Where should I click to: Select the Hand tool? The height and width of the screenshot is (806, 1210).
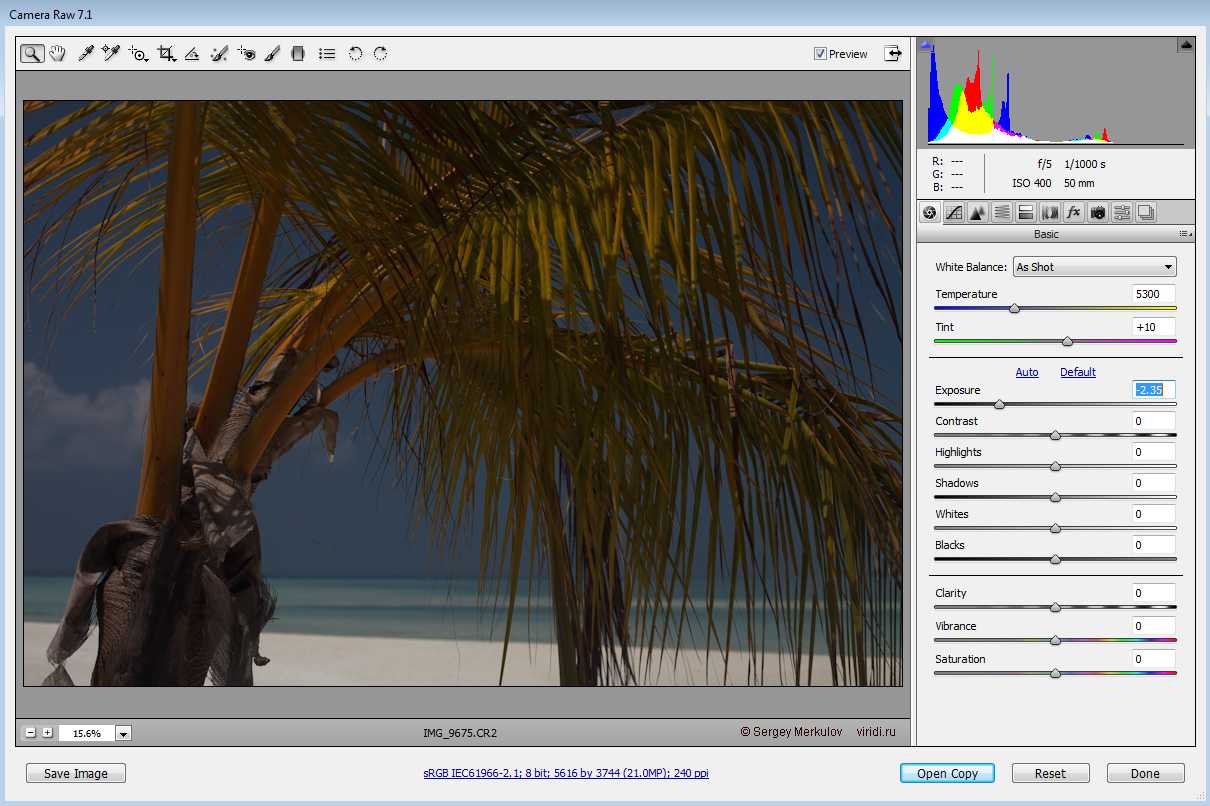click(x=58, y=54)
